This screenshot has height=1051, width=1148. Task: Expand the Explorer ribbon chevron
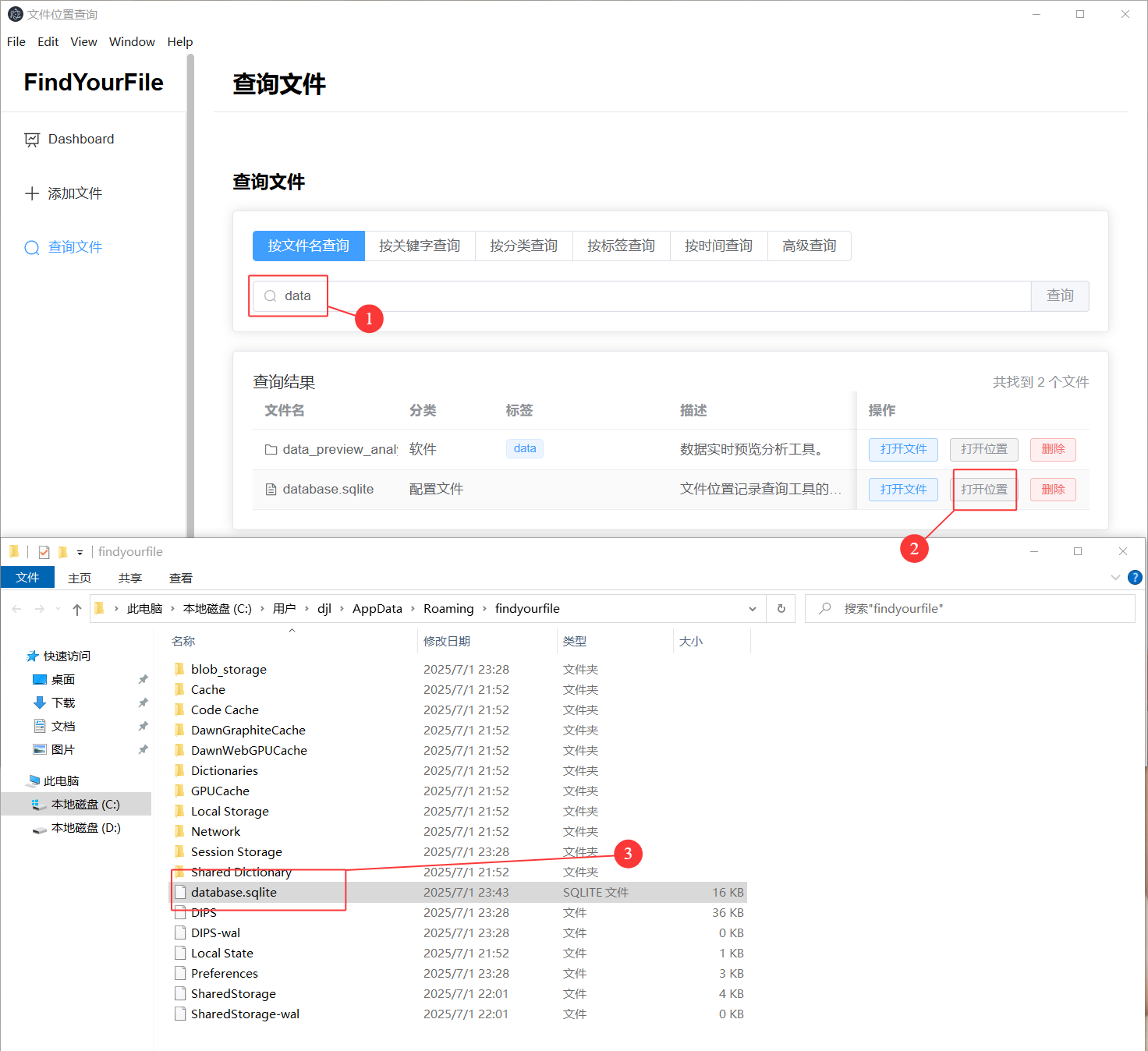point(1114,578)
